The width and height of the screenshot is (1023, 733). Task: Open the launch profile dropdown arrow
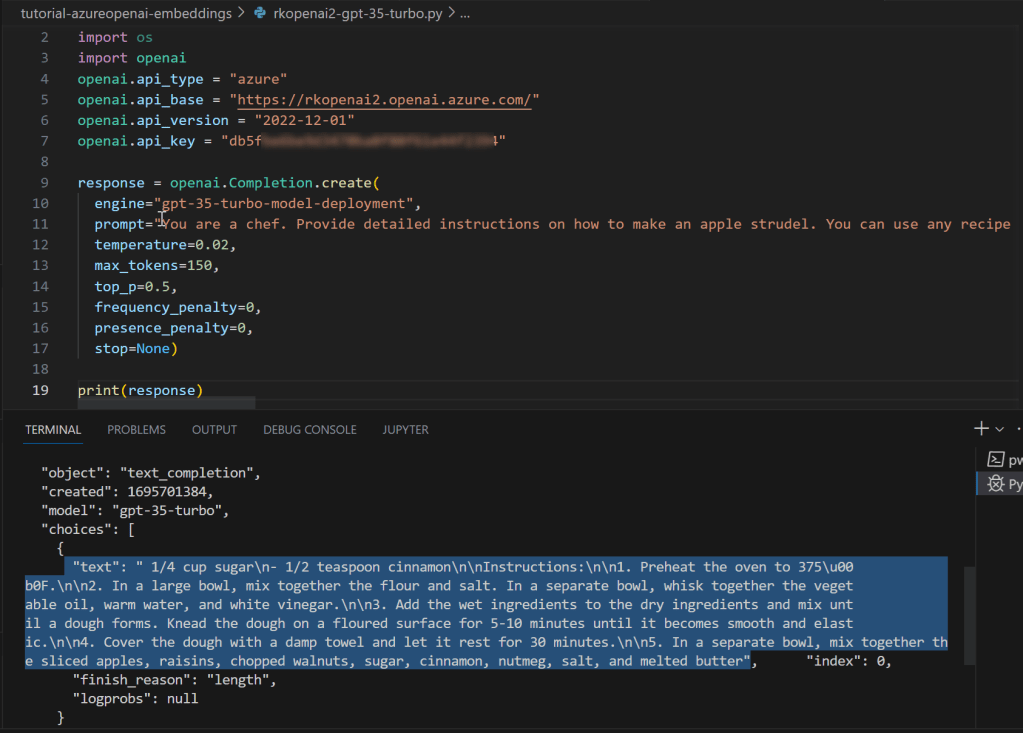[x=1000, y=429]
